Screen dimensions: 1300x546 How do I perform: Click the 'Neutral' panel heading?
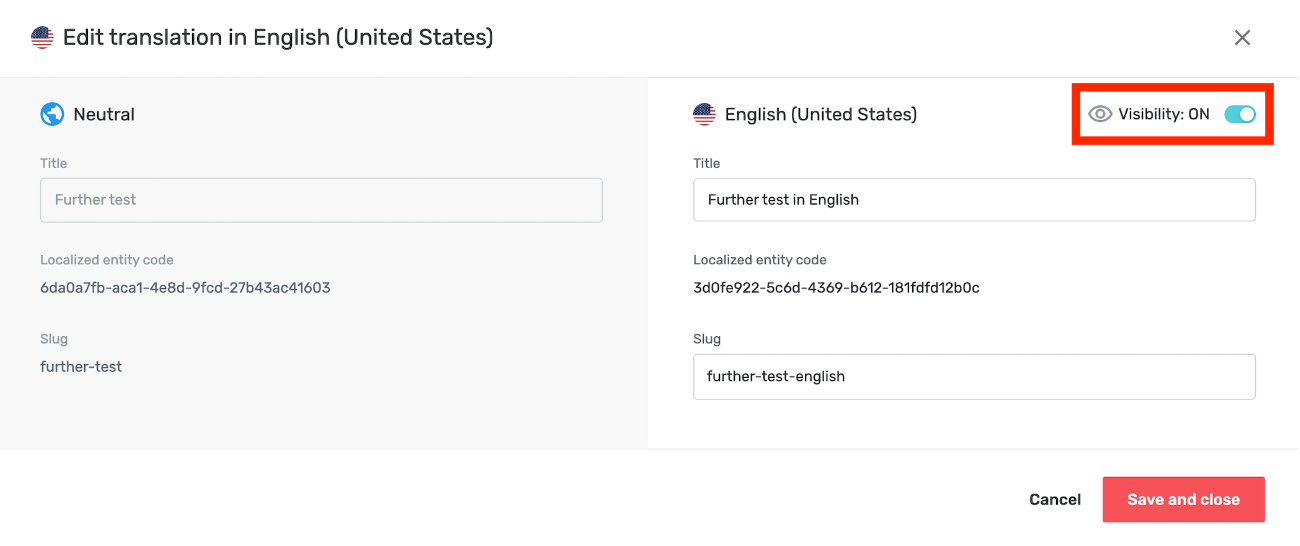(x=104, y=114)
